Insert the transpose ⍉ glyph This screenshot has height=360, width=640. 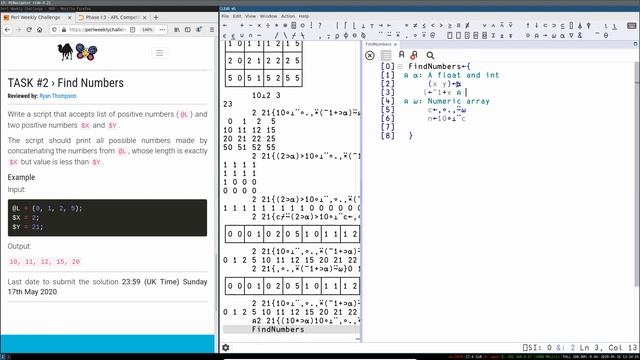tap(363, 36)
